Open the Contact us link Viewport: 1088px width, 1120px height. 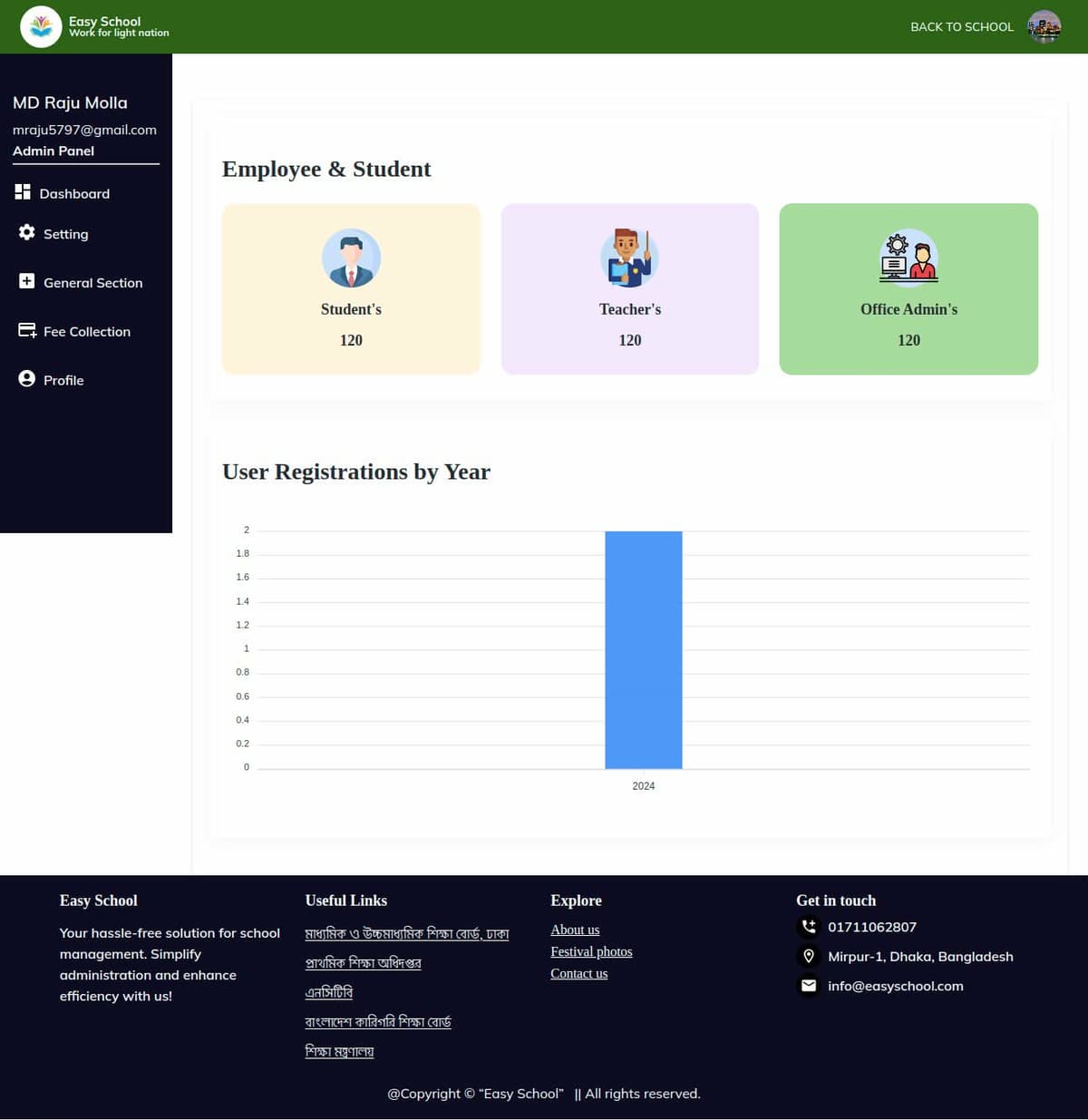point(578,973)
